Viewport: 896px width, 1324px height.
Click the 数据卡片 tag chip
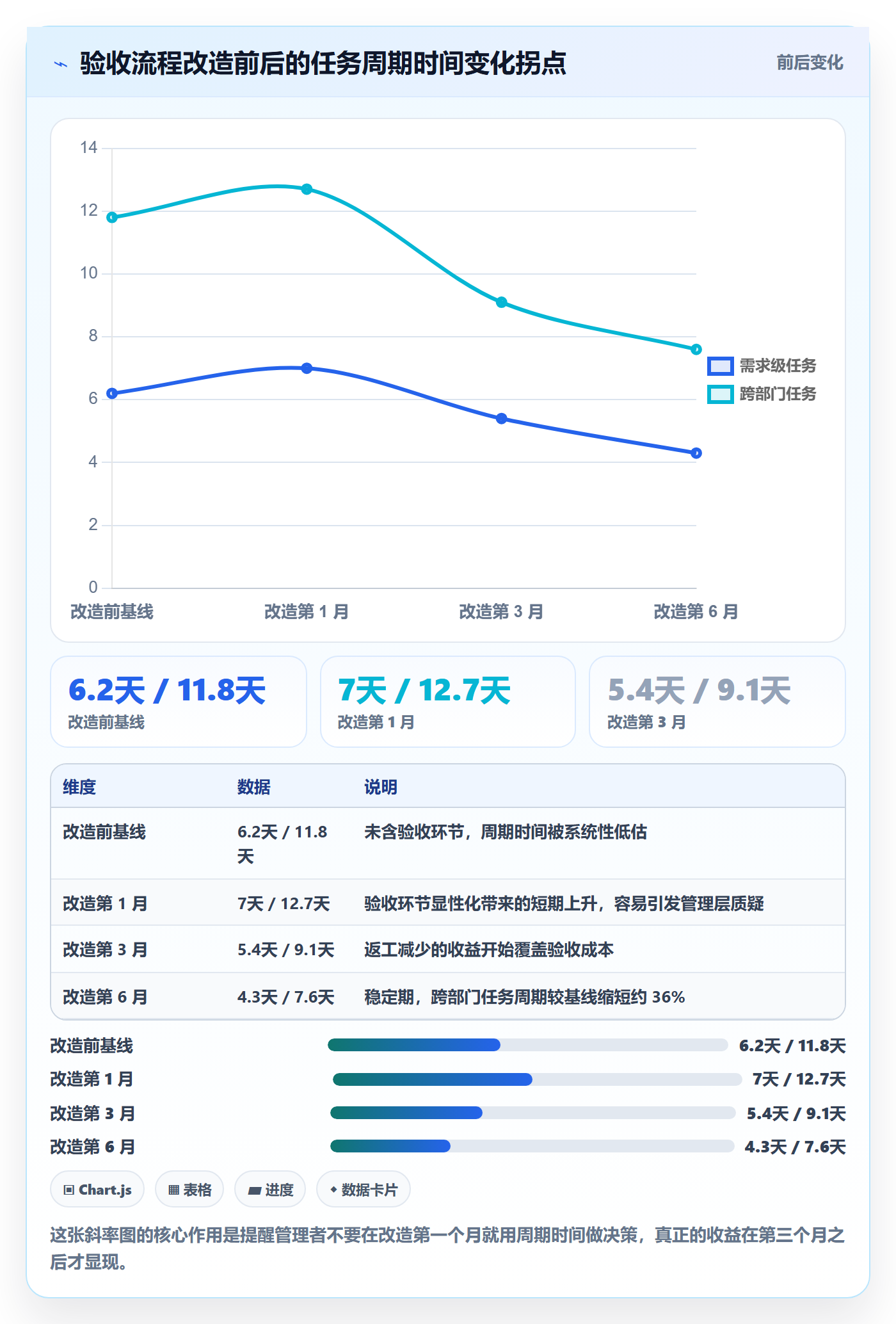point(364,1190)
